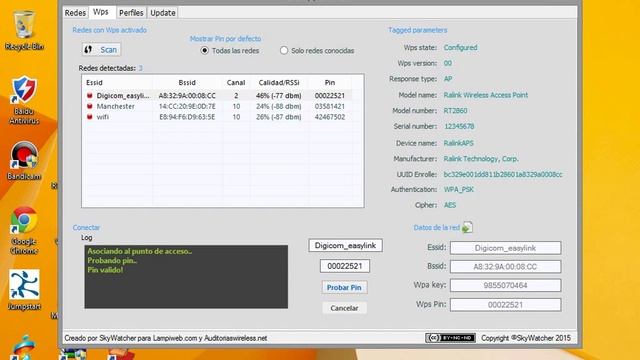The height and width of the screenshot is (360, 640).
Task: Click the Ralink Wireless Access Point model name
Action: click(x=486, y=95)
